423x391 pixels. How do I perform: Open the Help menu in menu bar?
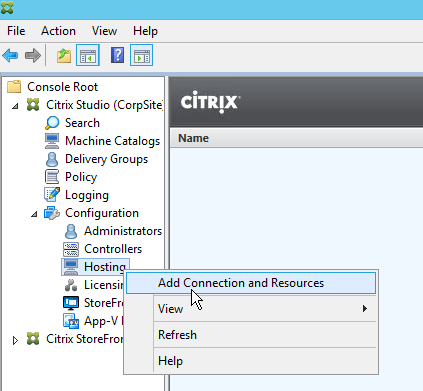coord(145,31)
